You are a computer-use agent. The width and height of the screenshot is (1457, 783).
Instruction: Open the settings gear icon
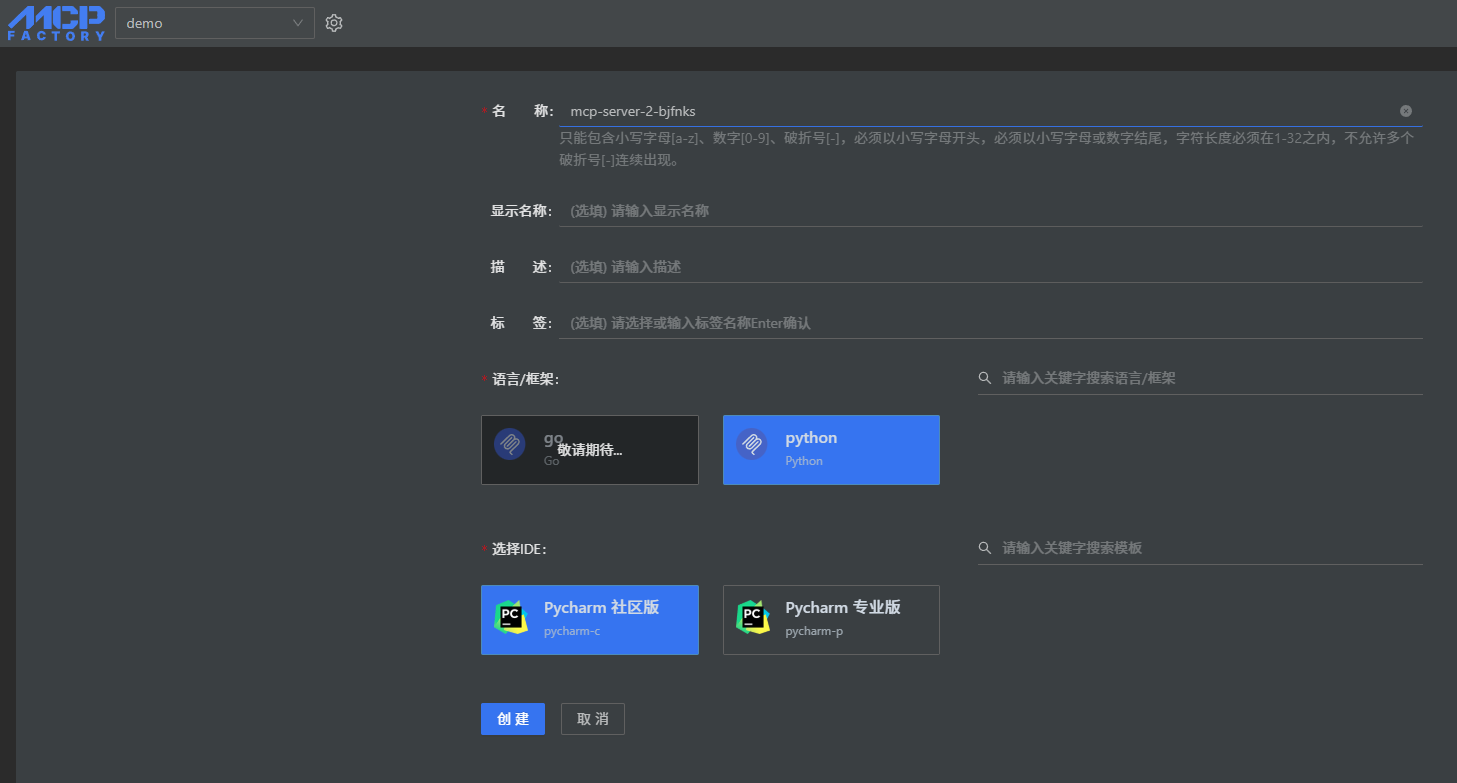(x=334, y=23)
